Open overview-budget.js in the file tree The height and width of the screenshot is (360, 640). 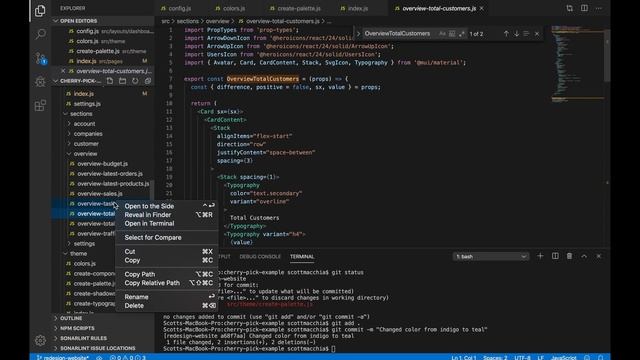pos(103,164)
